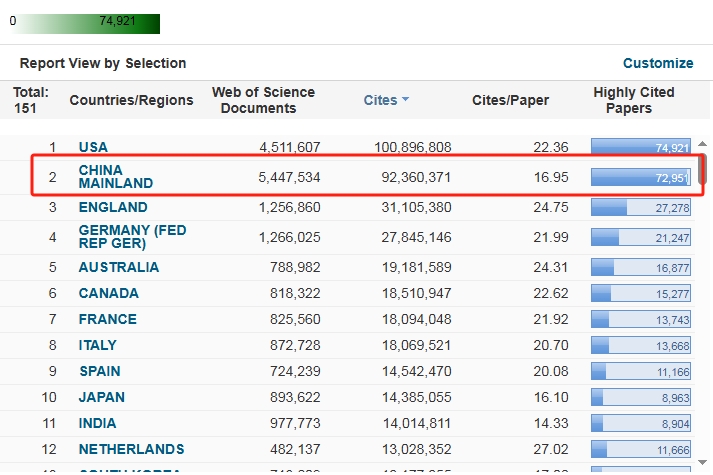The height and width of the screenshot is (475, 713).
Task: Open the USA country link
Action: pyautogui.click(x=93, y=147)
